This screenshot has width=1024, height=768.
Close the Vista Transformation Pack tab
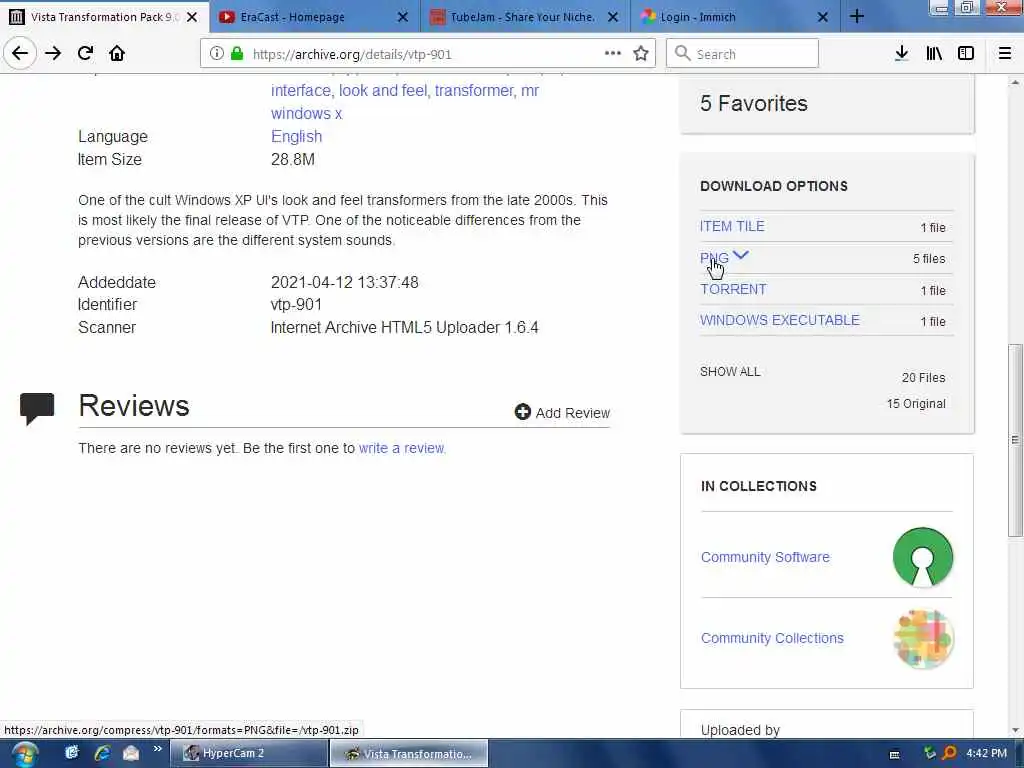(192, 17)
